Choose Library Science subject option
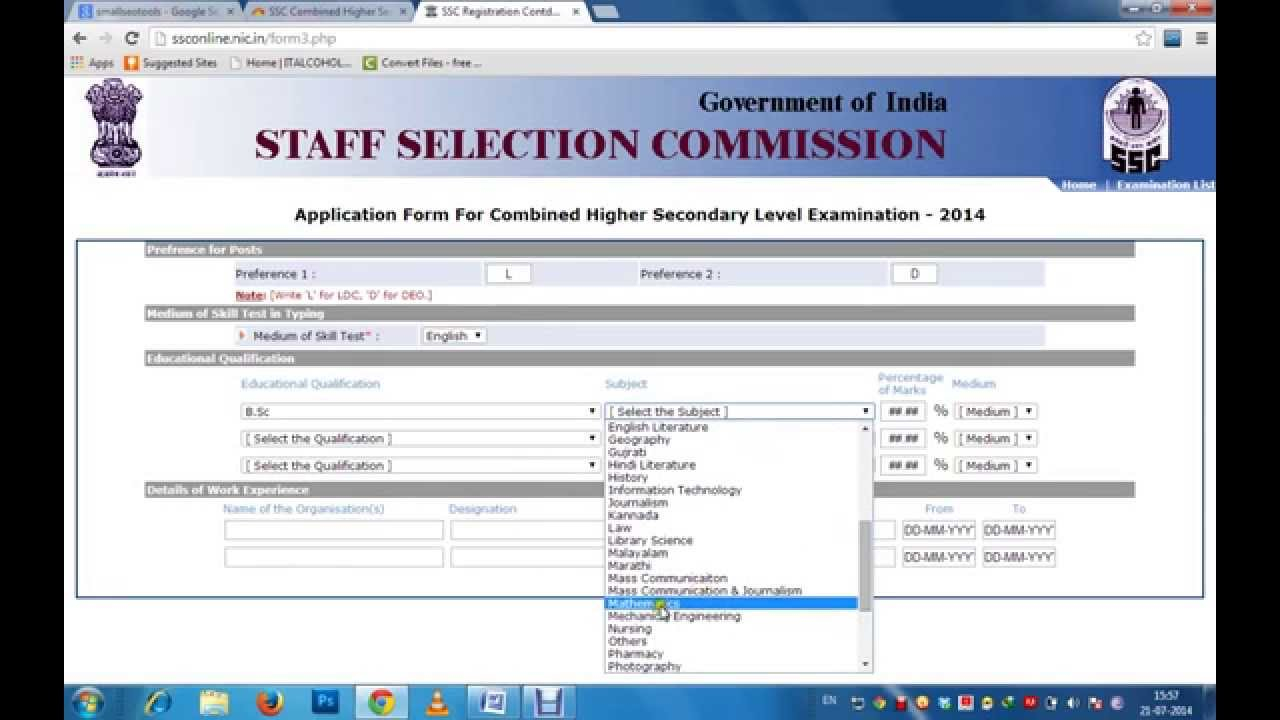1280x720 pixels. click(x=650, y=540)
